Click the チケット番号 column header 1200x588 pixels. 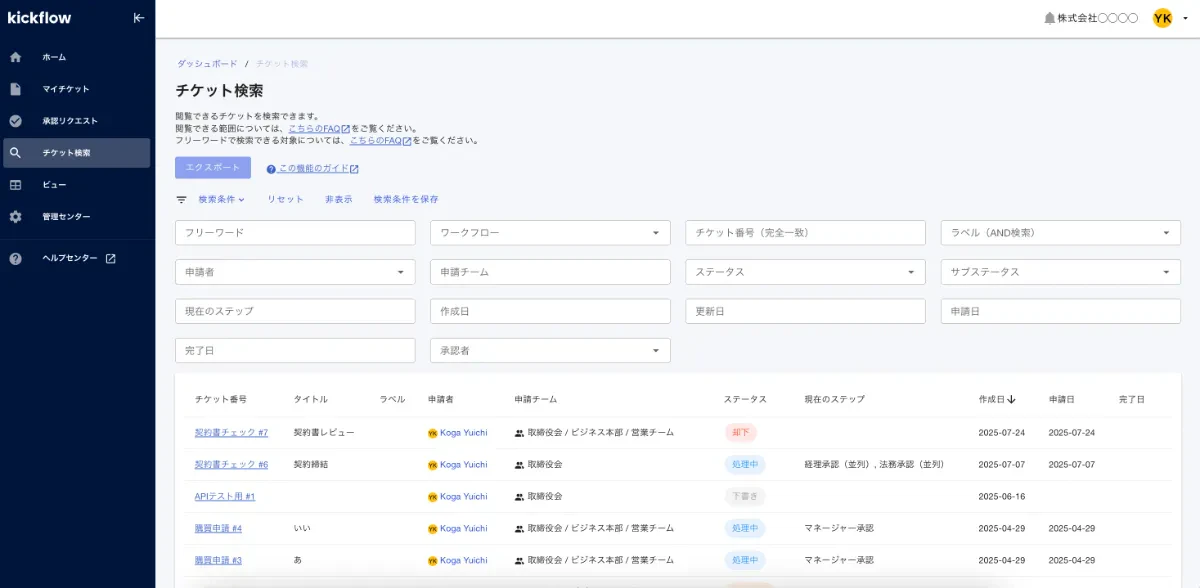(221, 399)
